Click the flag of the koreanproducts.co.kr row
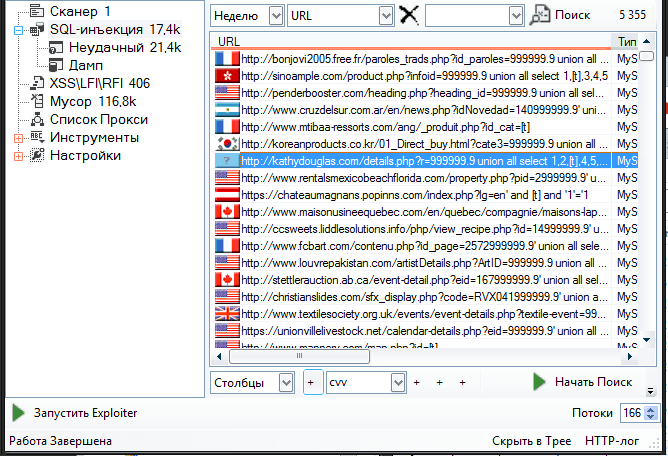668x456 pixels. [227, 144]
